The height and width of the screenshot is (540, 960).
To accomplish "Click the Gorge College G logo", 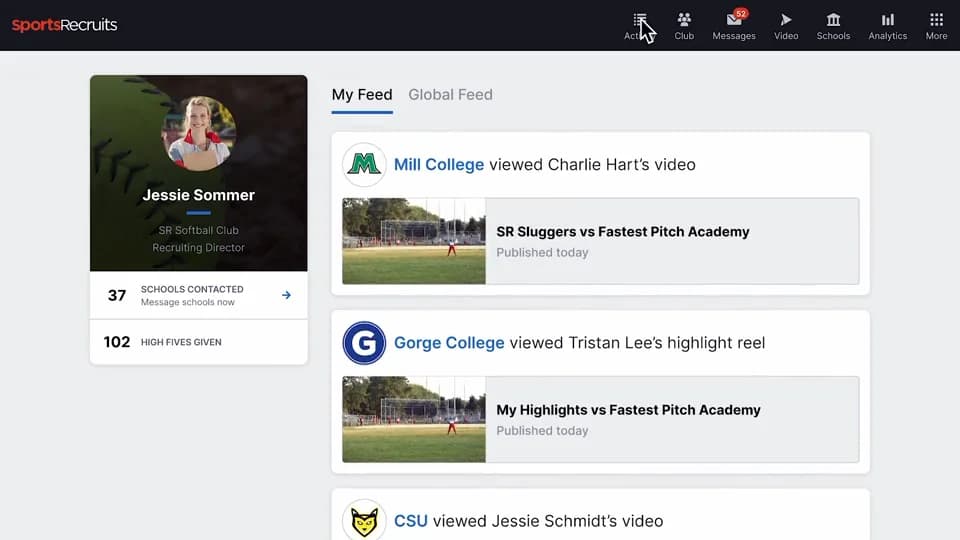I will pos(364,343).
